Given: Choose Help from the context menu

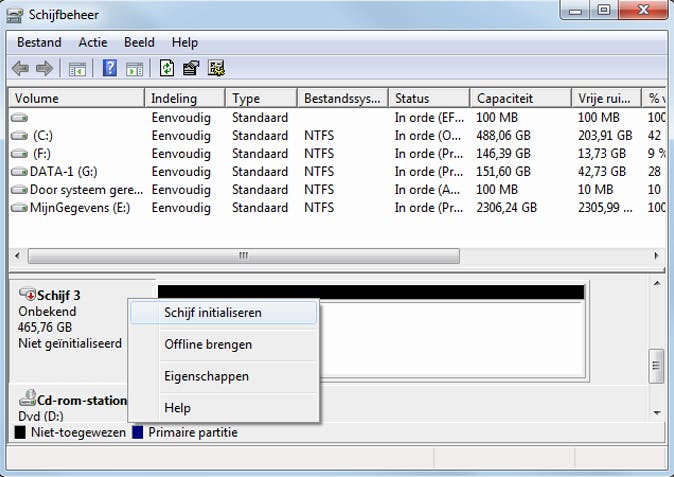Looking at the screenshot, I should tap(224, 407).
